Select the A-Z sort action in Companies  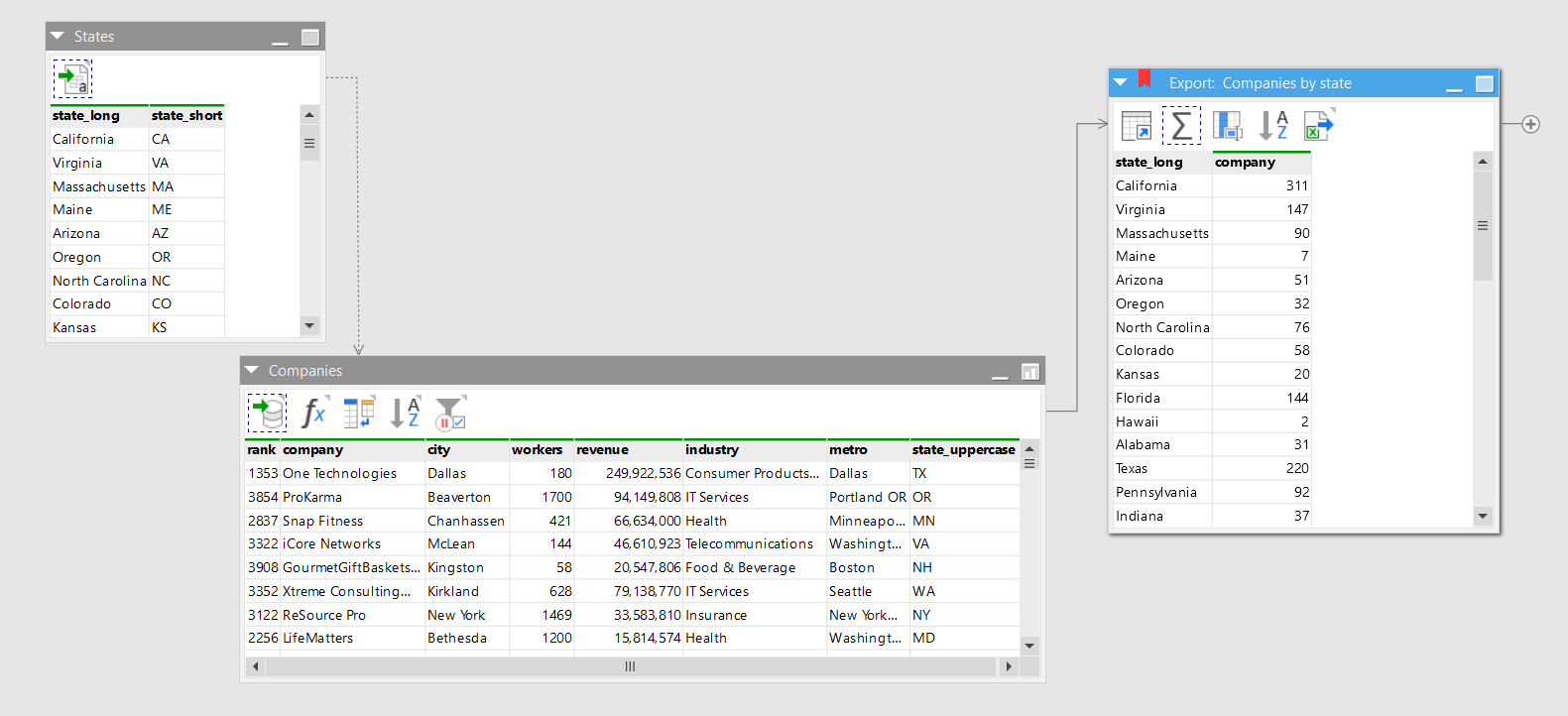[405, 413]
